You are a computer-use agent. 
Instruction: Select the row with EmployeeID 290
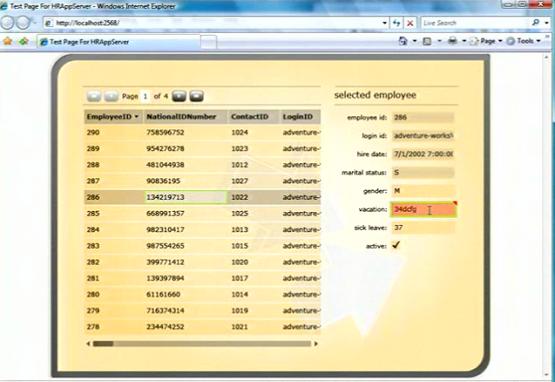[202, 132]
